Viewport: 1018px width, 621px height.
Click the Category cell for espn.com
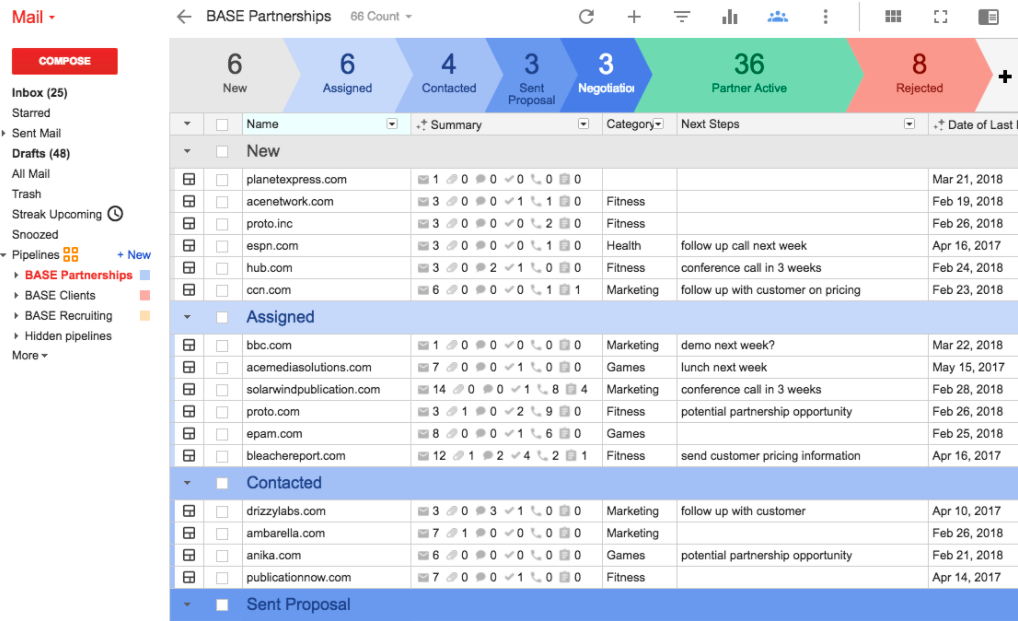coord(639,246)
